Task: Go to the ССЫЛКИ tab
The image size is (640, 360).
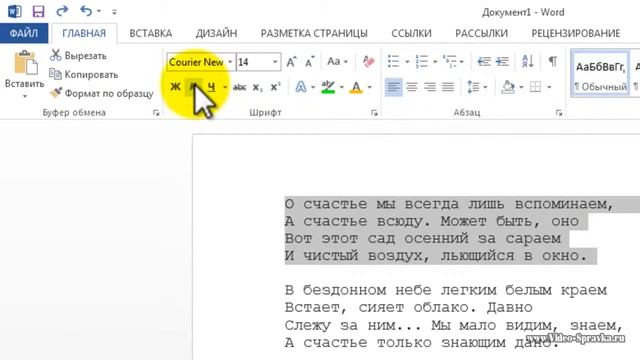Action: point(411,33)
